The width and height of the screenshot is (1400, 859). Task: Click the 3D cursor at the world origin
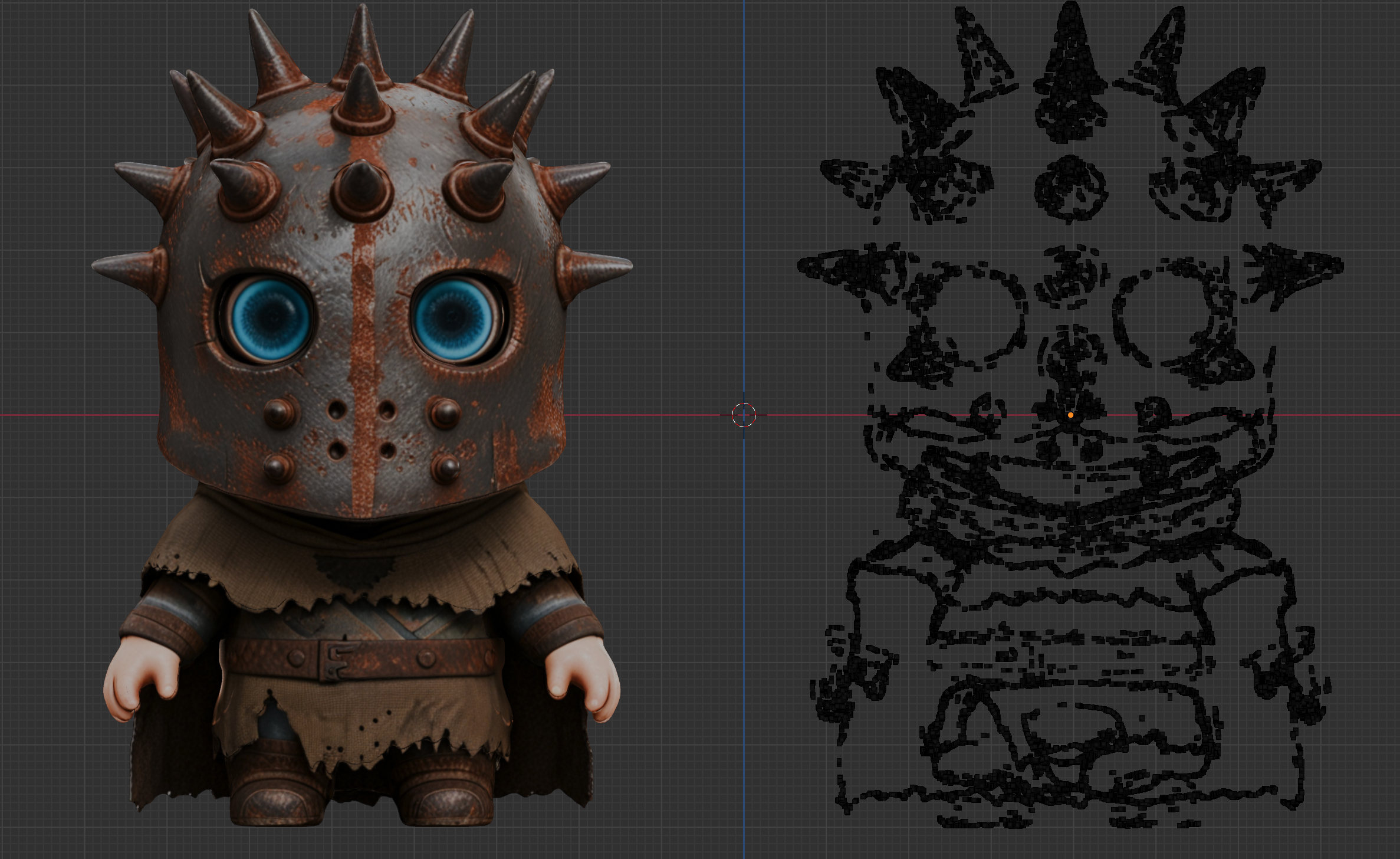pos(744,415)
